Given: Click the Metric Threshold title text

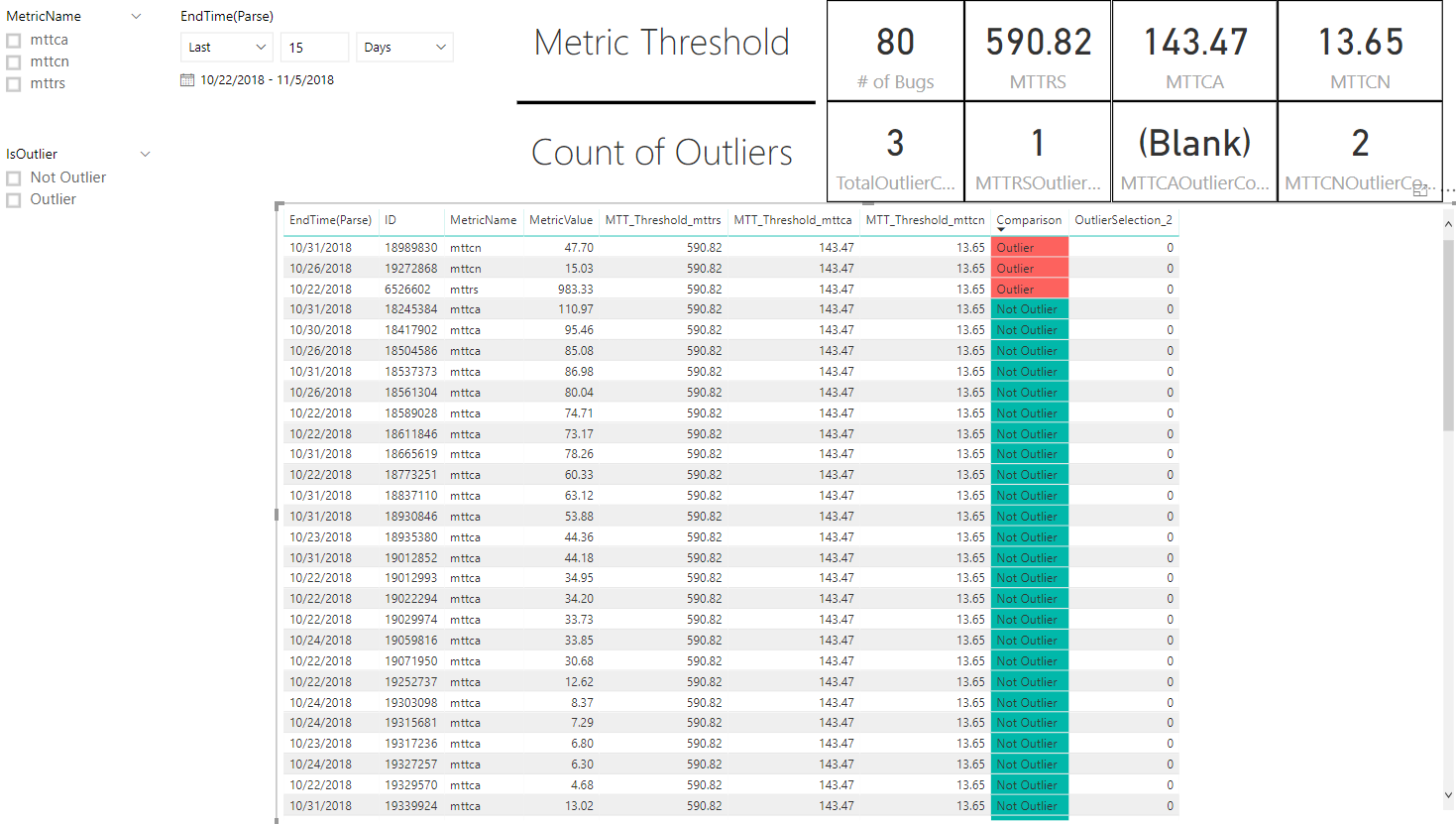Looking at the screenshot, I should click(662, 43).
